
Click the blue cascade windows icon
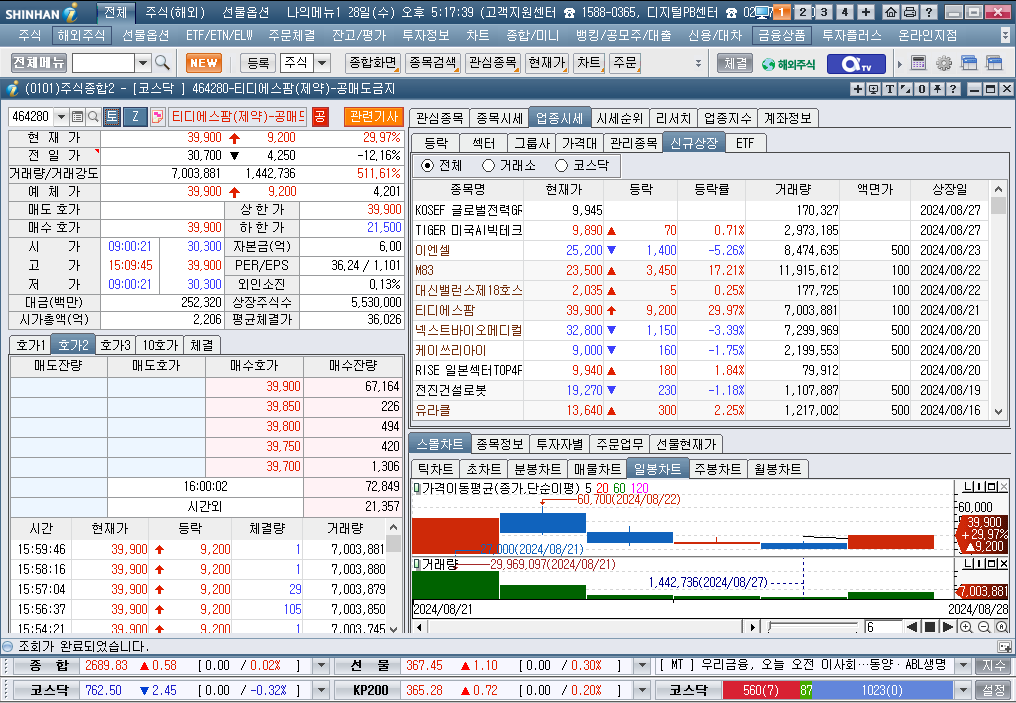(969, 63)
